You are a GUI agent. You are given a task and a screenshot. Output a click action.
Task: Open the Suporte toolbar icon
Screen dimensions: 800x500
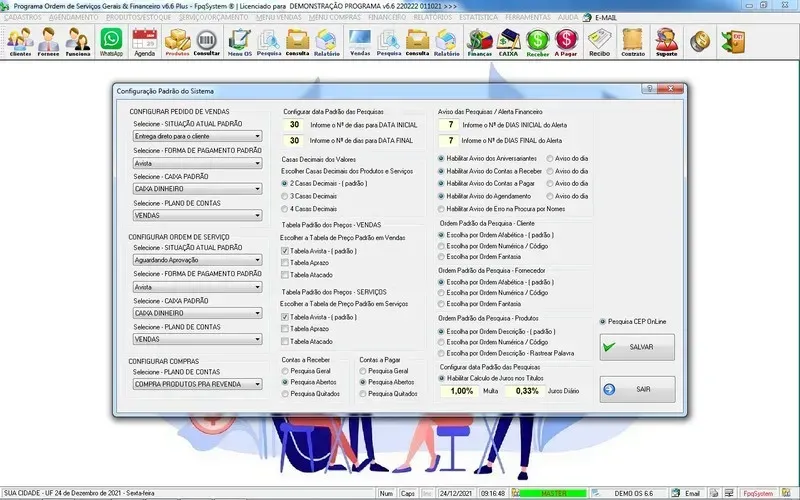666,43
